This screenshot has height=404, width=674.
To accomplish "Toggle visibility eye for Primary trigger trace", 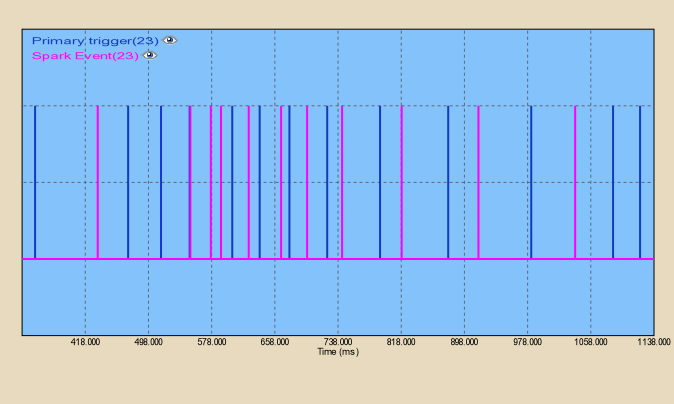I will click(x=170, y=40).
